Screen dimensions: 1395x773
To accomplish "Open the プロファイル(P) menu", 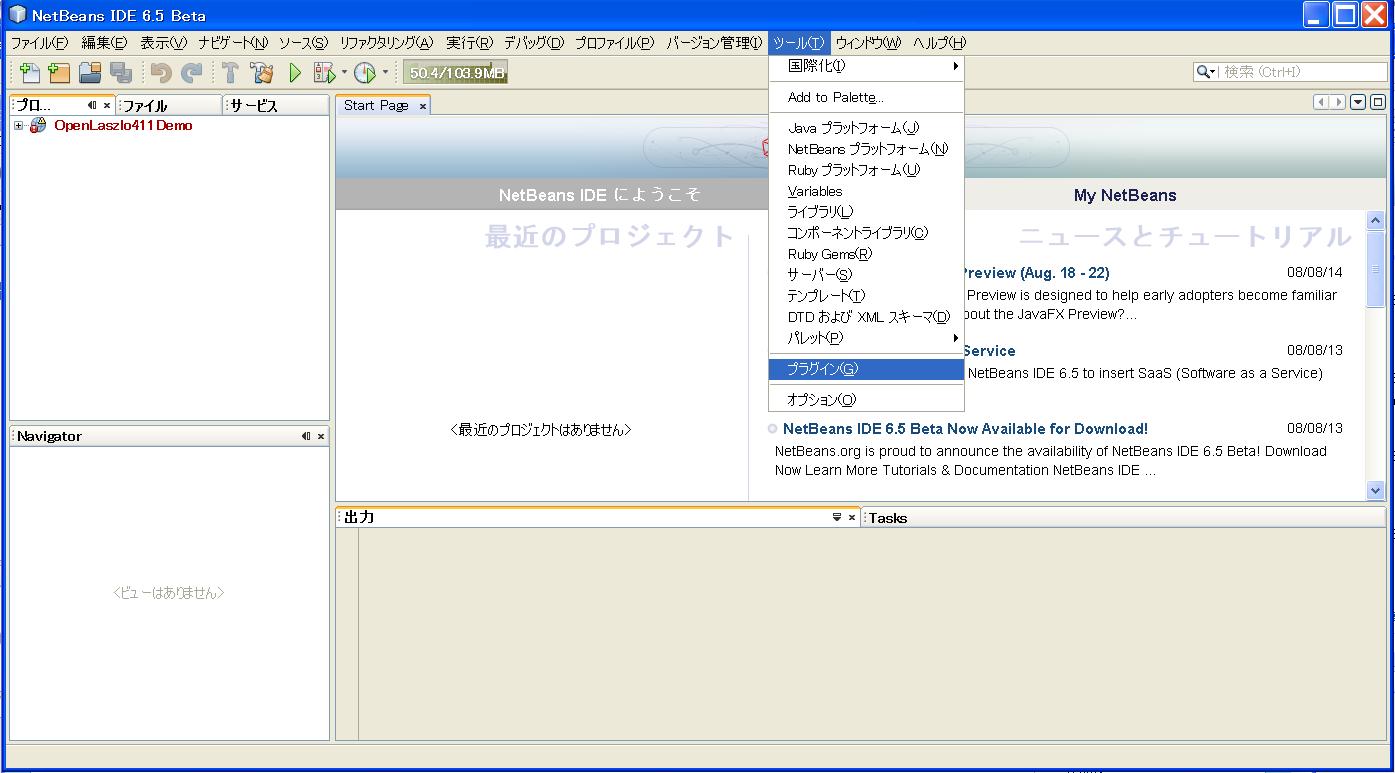I will [x=614, y=43].
